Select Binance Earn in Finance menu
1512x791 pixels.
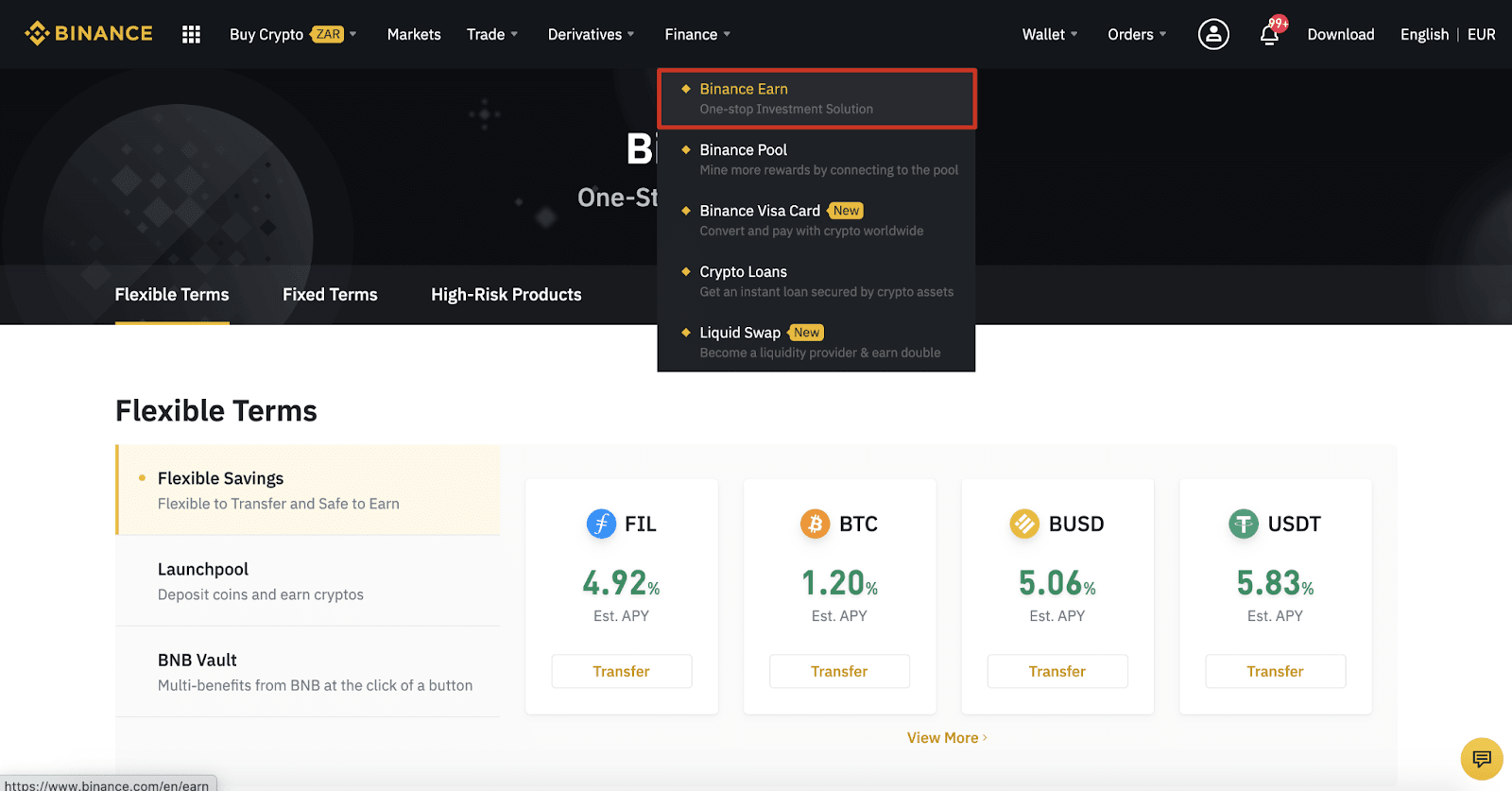pos(816,98)
